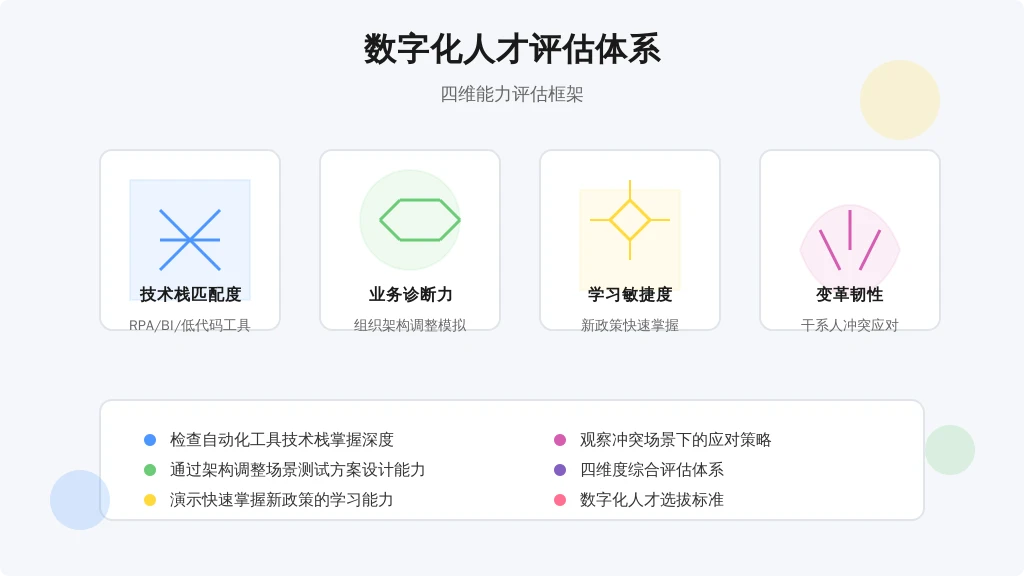Click the 学习敏捷度 card heading

point(630,295)
